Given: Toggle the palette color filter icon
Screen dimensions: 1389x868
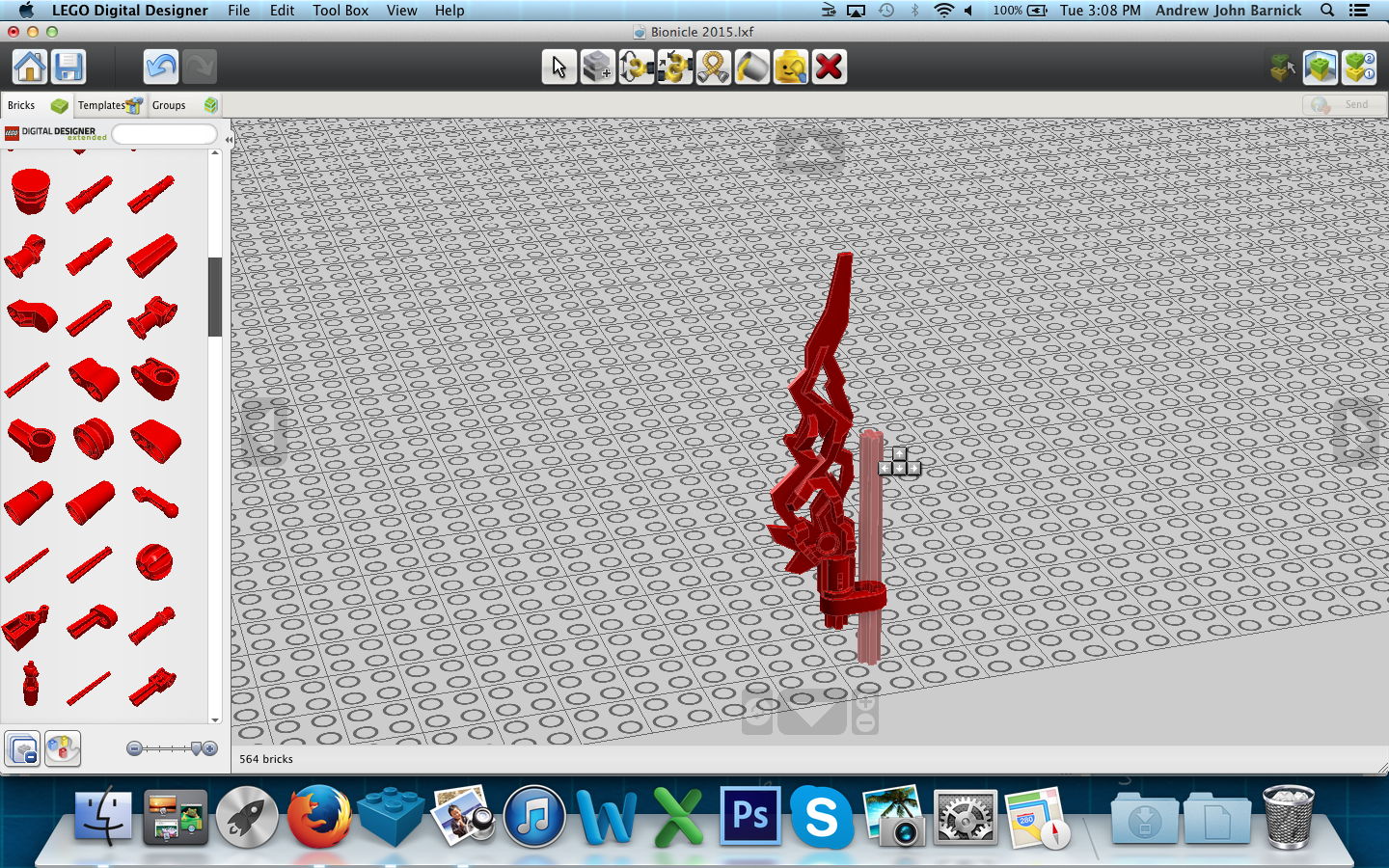Looking at the screenshot, I should 63,749.
